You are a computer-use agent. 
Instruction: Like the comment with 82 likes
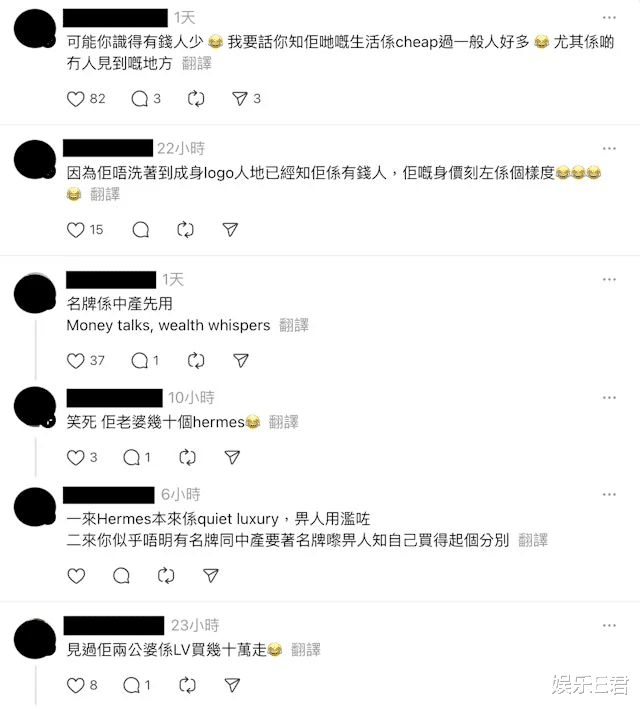pyautogui.click(x=76, y=99)
